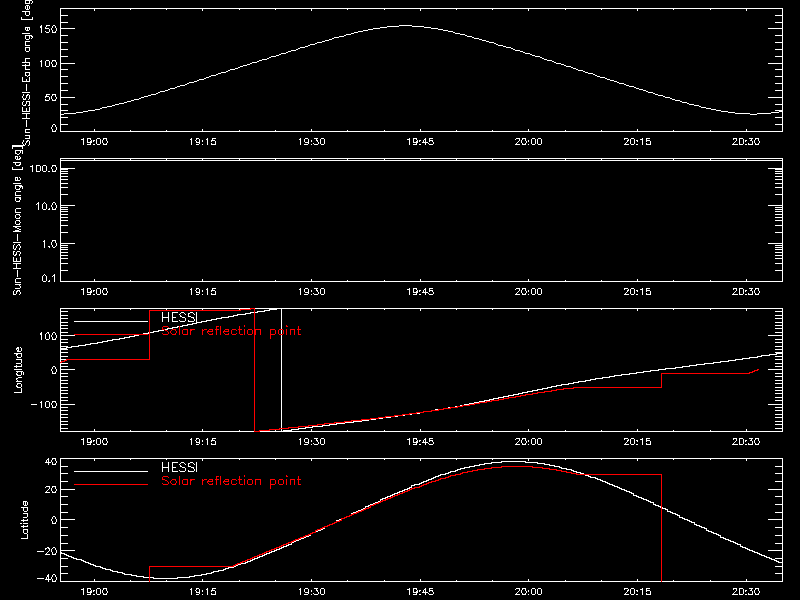This screenshot has height=600, width=800.
Task: Click 20:30 time label under Latitude plot
Action: [x=746, y=592]
